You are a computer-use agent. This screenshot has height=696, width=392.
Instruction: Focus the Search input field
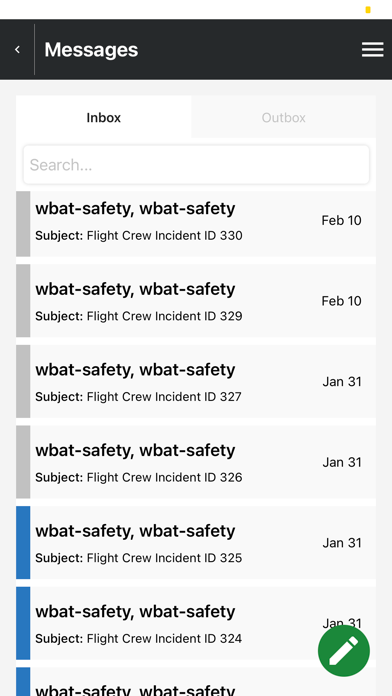tap(196, 165)
